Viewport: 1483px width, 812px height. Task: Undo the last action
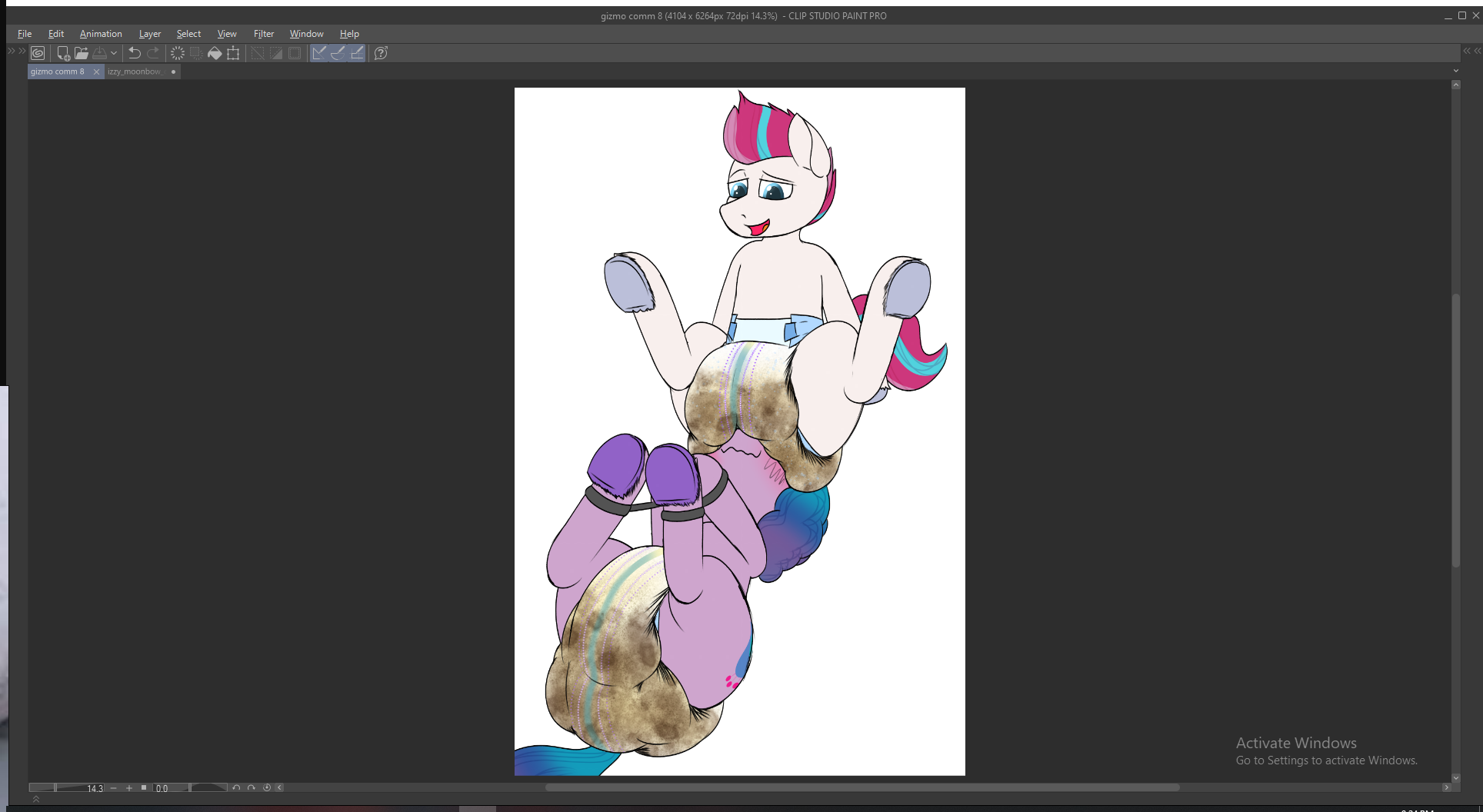pyautogui.click(x=135, y=53)
